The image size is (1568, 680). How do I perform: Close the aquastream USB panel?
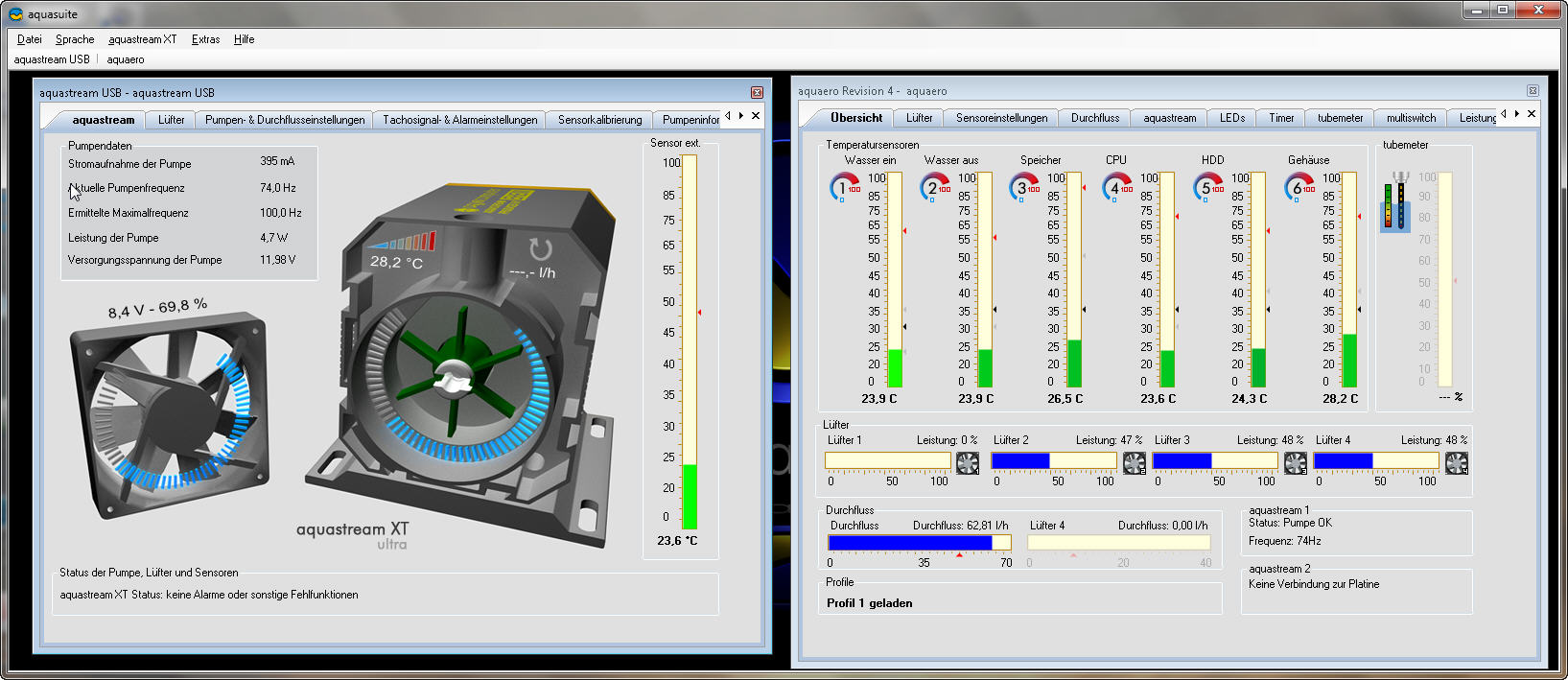point(757,93)
